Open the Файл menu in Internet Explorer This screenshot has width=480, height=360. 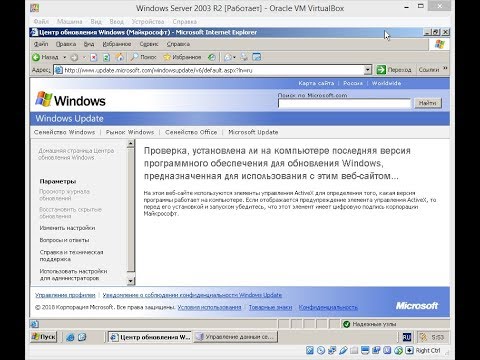41,44
